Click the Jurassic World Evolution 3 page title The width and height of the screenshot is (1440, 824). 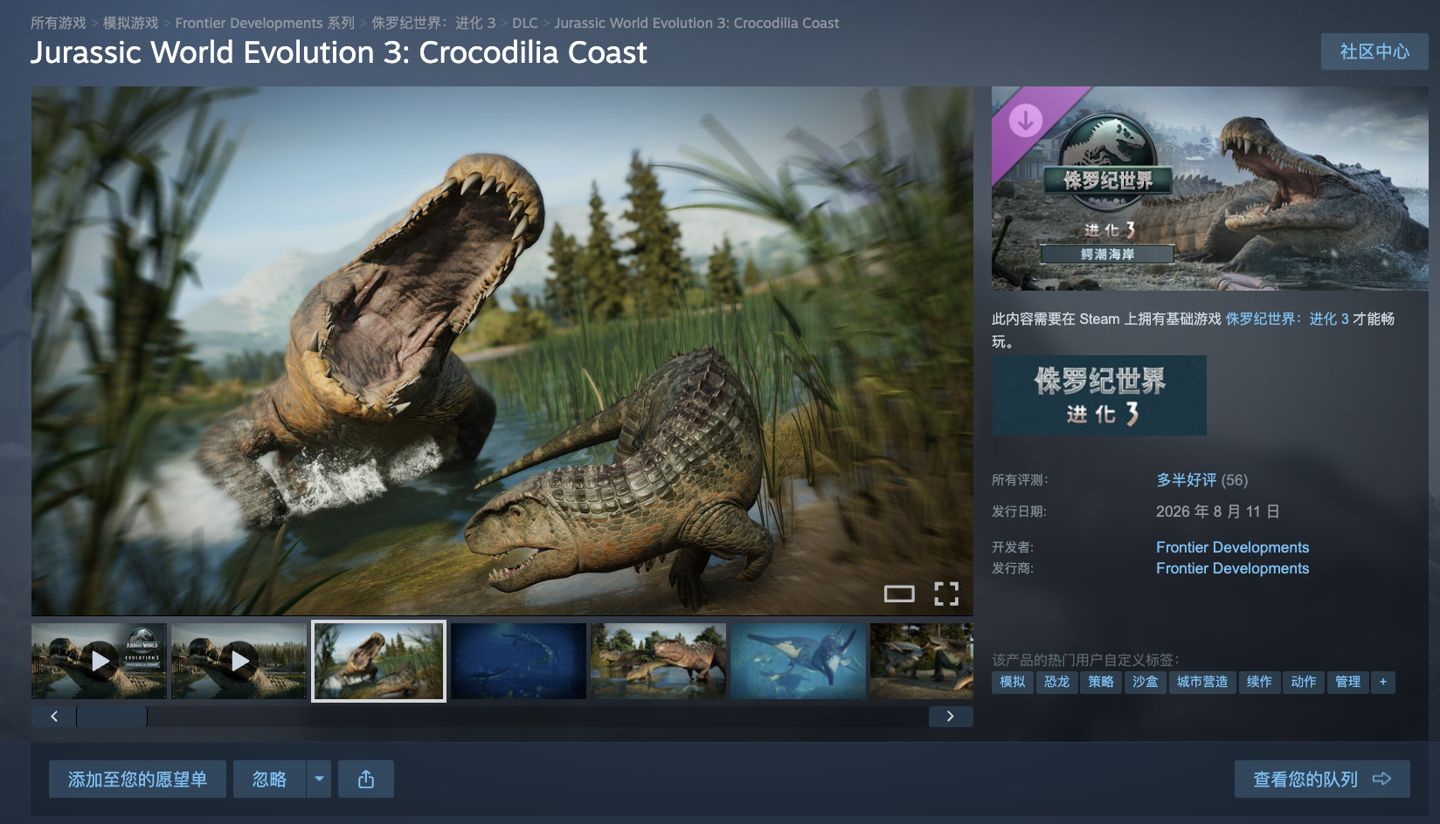click(x=339, y=52)
